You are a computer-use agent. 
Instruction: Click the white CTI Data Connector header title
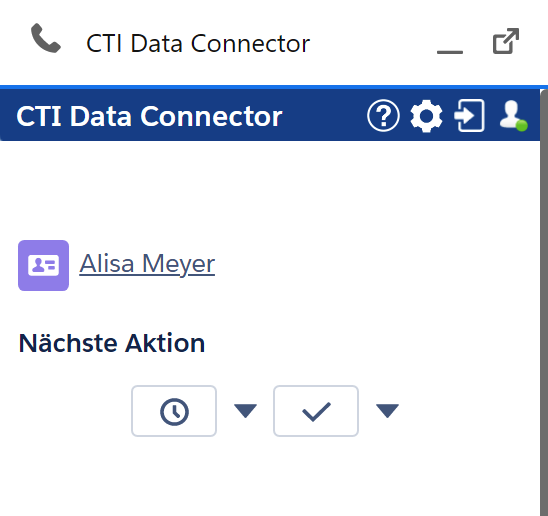[149, 116]
